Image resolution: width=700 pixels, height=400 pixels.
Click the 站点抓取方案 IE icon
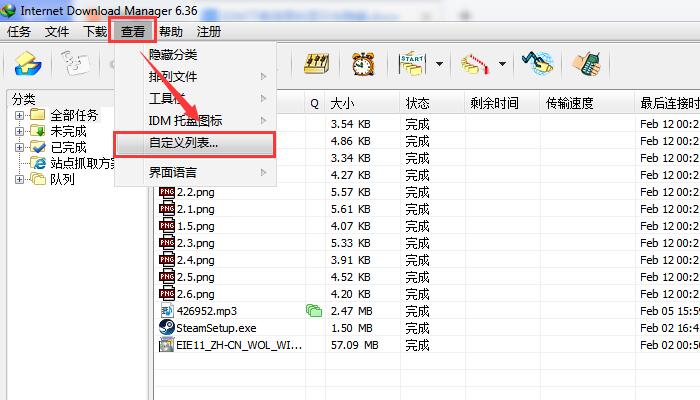[38, 163]
